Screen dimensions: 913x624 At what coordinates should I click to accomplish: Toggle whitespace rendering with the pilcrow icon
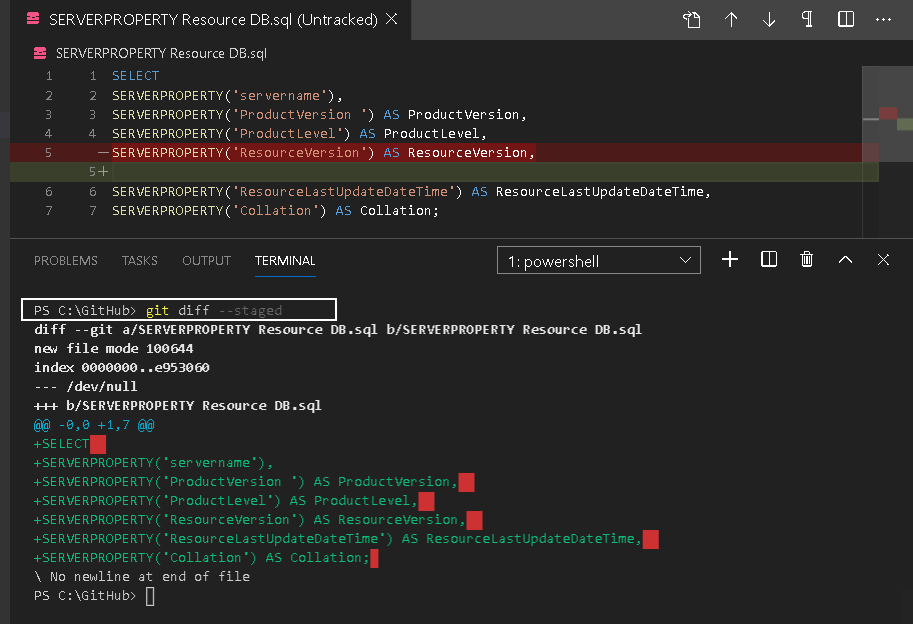point(807,19)
